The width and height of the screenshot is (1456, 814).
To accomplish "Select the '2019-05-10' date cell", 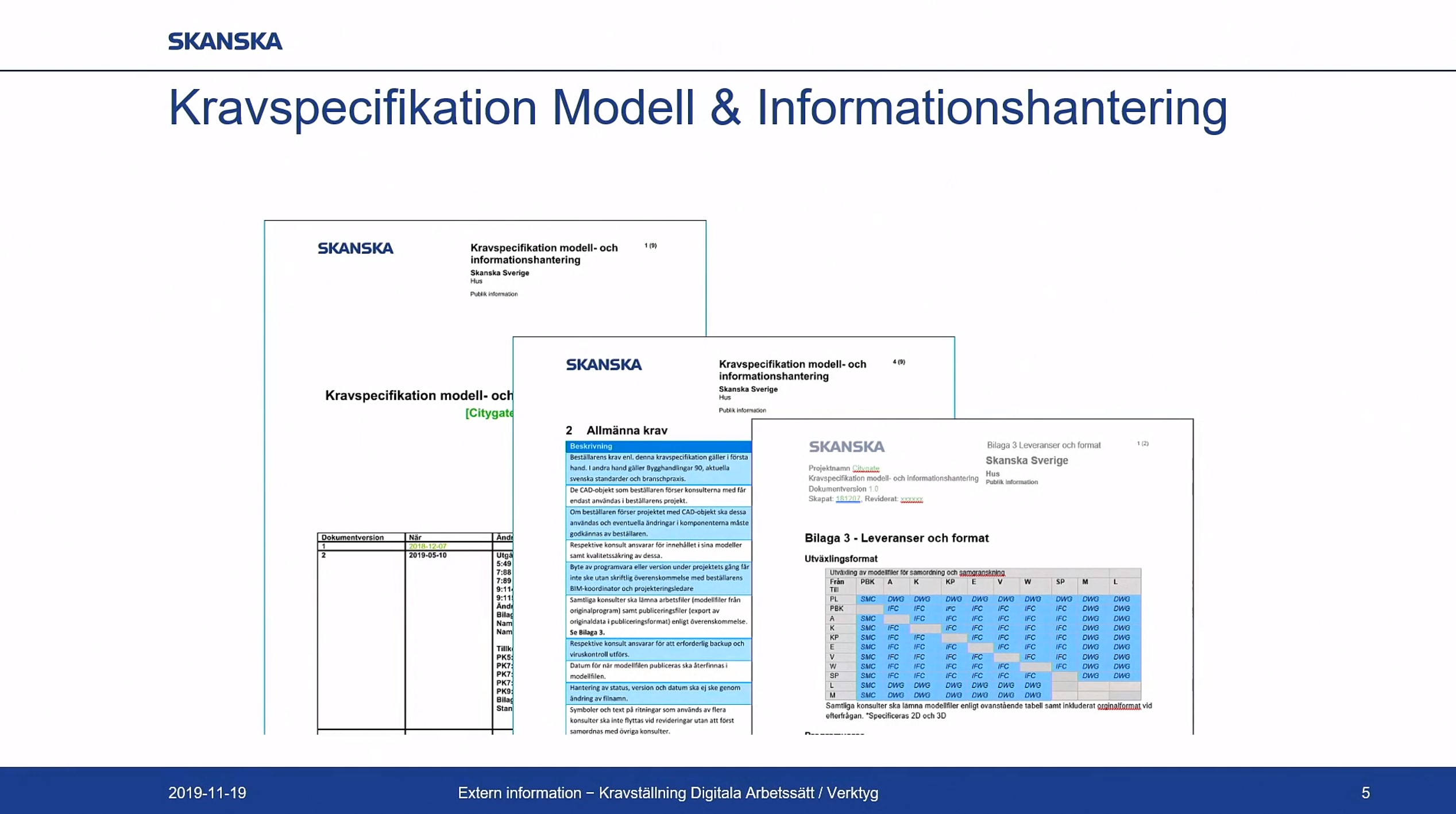I will 427,555.
